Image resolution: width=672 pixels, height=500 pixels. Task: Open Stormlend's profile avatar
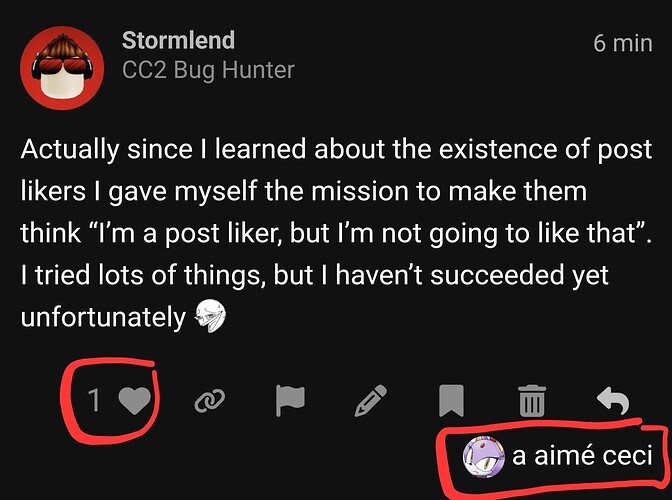(x=64, y=68)
